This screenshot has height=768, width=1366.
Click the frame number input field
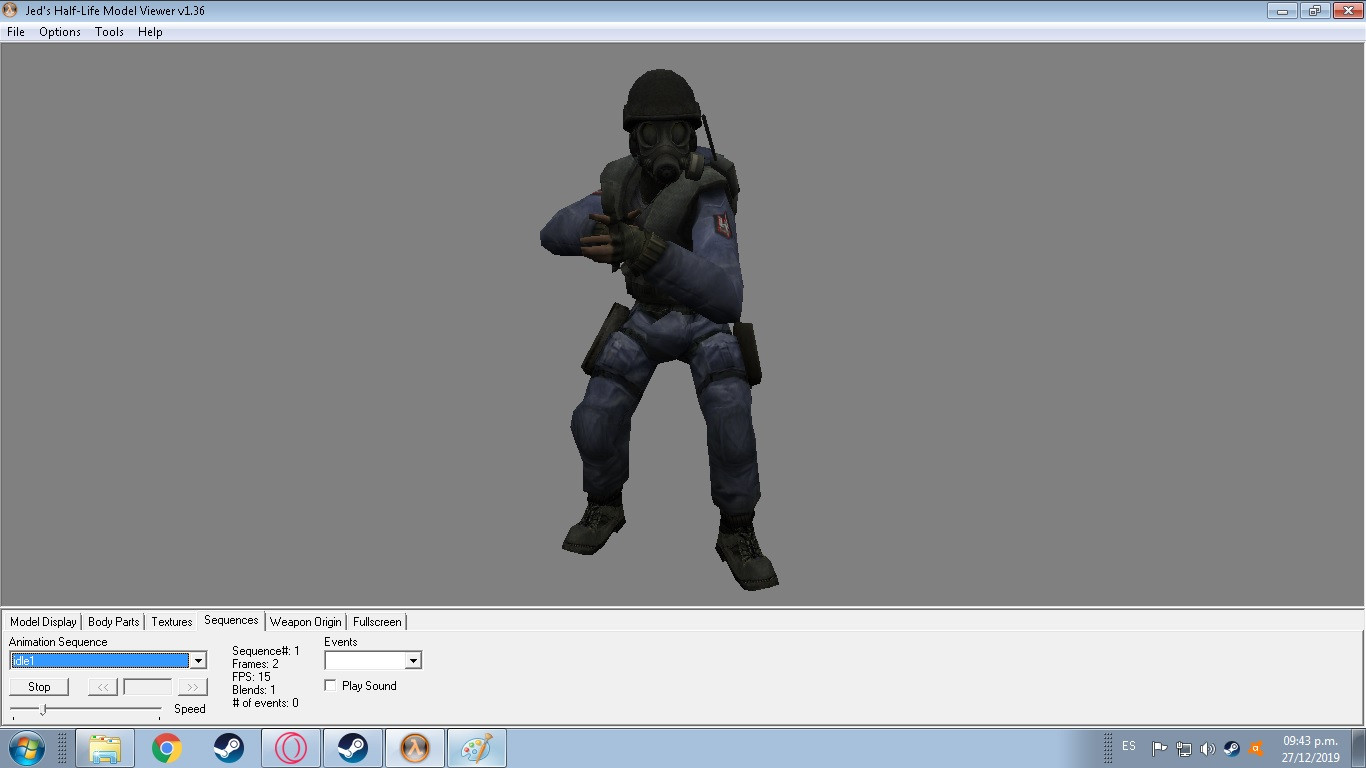147,687
